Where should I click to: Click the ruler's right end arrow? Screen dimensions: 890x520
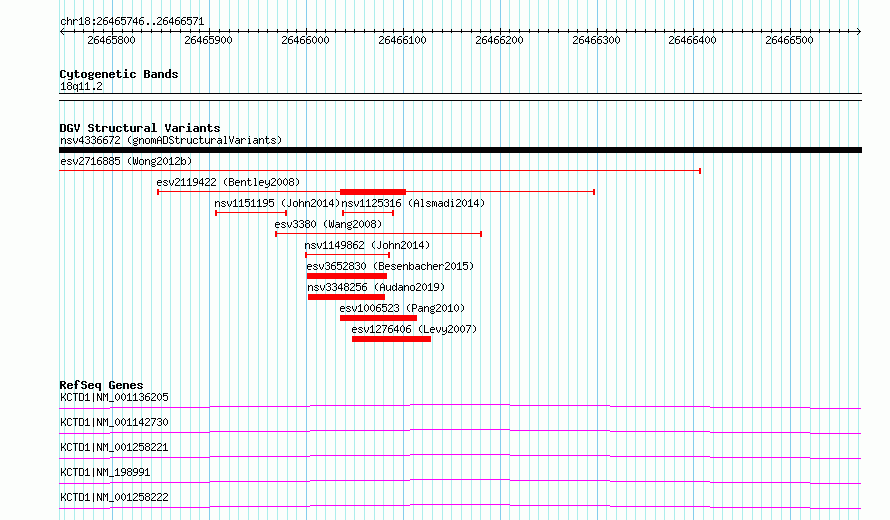pyautogui.click(x=859, y=32)
